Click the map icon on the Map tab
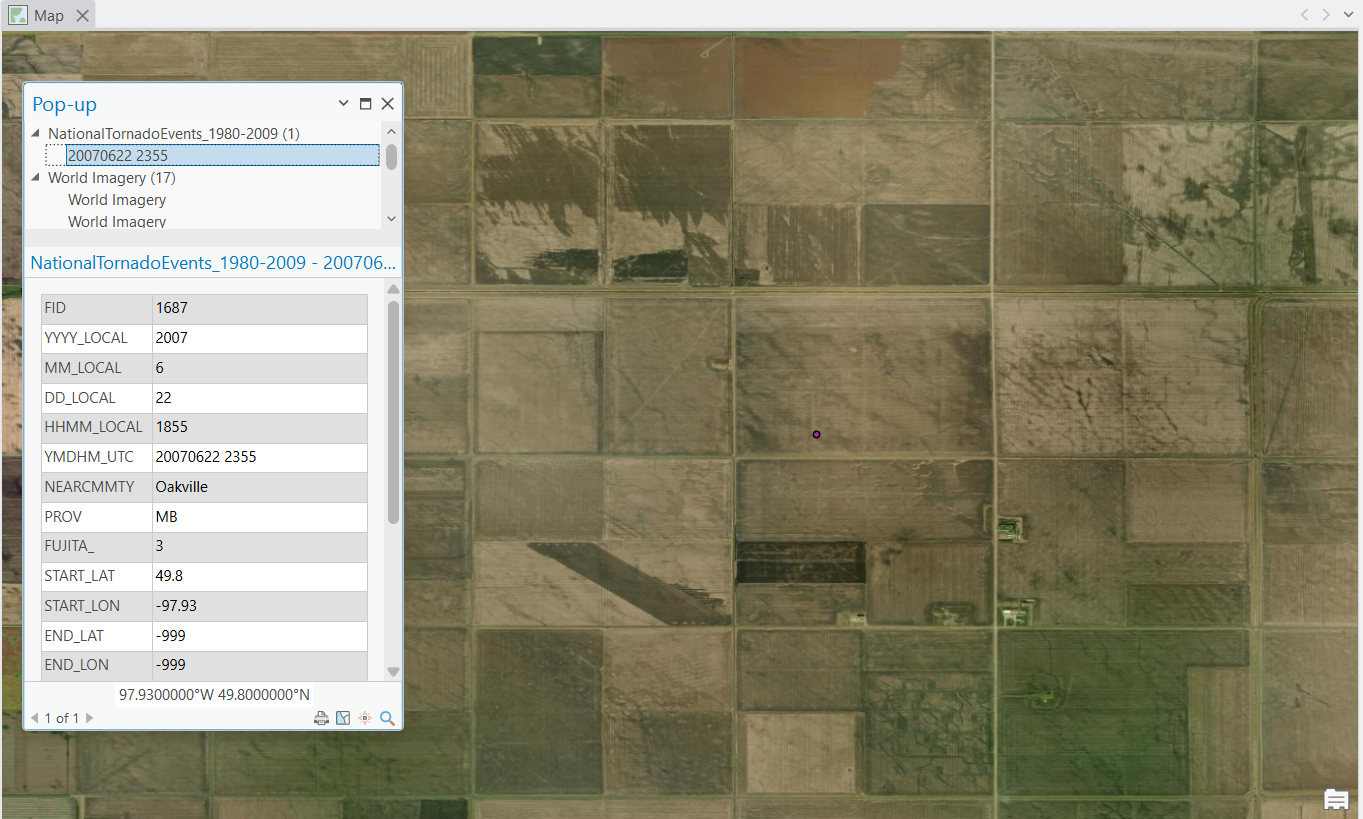 pyautogui.click(x=18, y=15)
